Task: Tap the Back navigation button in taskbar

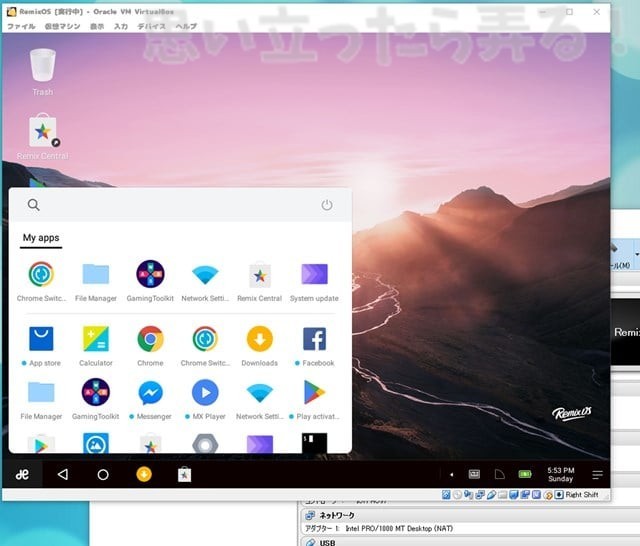Action: point(63,474)
